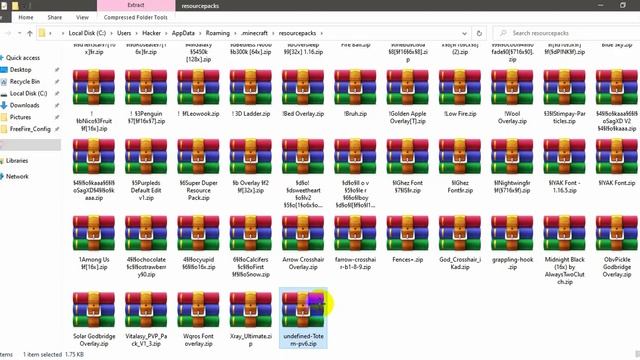Select the !Bed Overlay.zip archive icon
Image resolution: width=640 pixels, height=360 pixels.
(302, 87)
